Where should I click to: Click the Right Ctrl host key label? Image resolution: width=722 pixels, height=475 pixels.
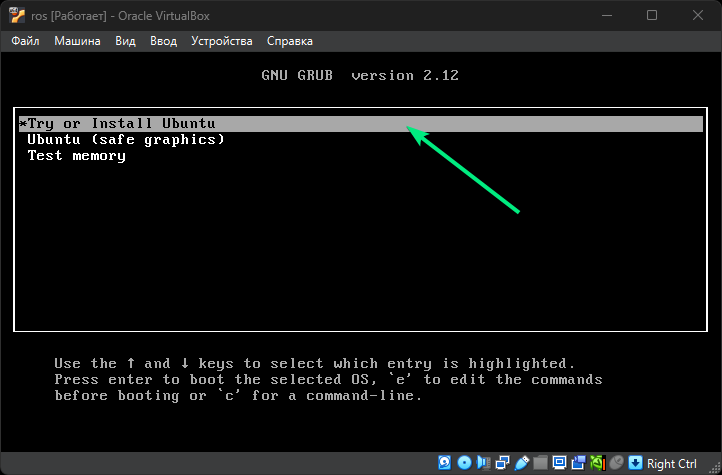(x=672, y=463)
